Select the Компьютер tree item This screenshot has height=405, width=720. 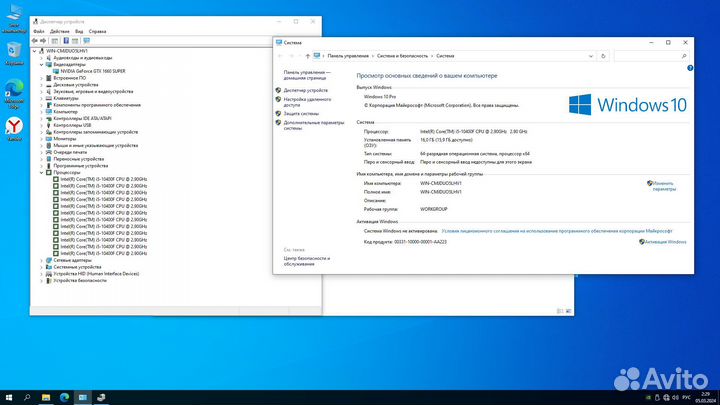(x=65, y=112)
